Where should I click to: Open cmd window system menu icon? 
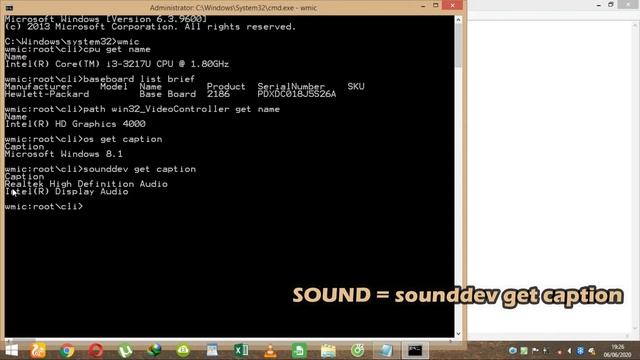pyautogui.click(x=9, y=7)
